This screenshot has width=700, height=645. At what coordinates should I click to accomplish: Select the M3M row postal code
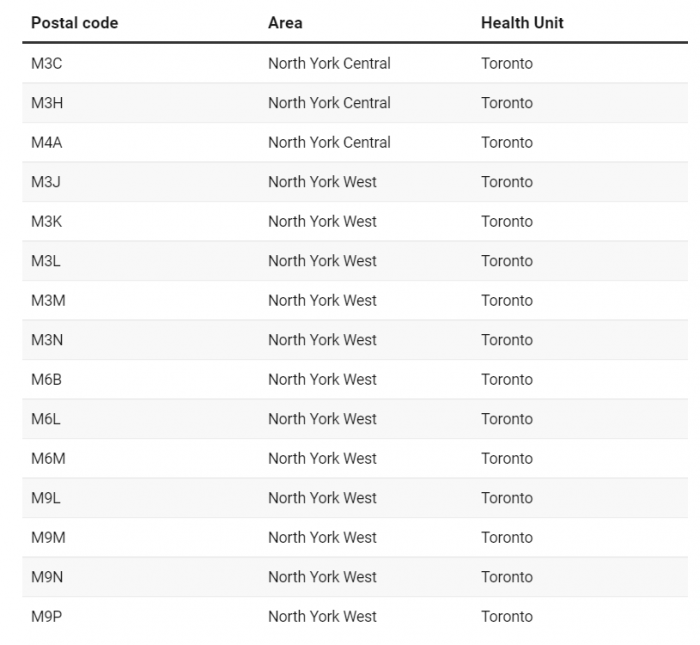click(48, 300)
